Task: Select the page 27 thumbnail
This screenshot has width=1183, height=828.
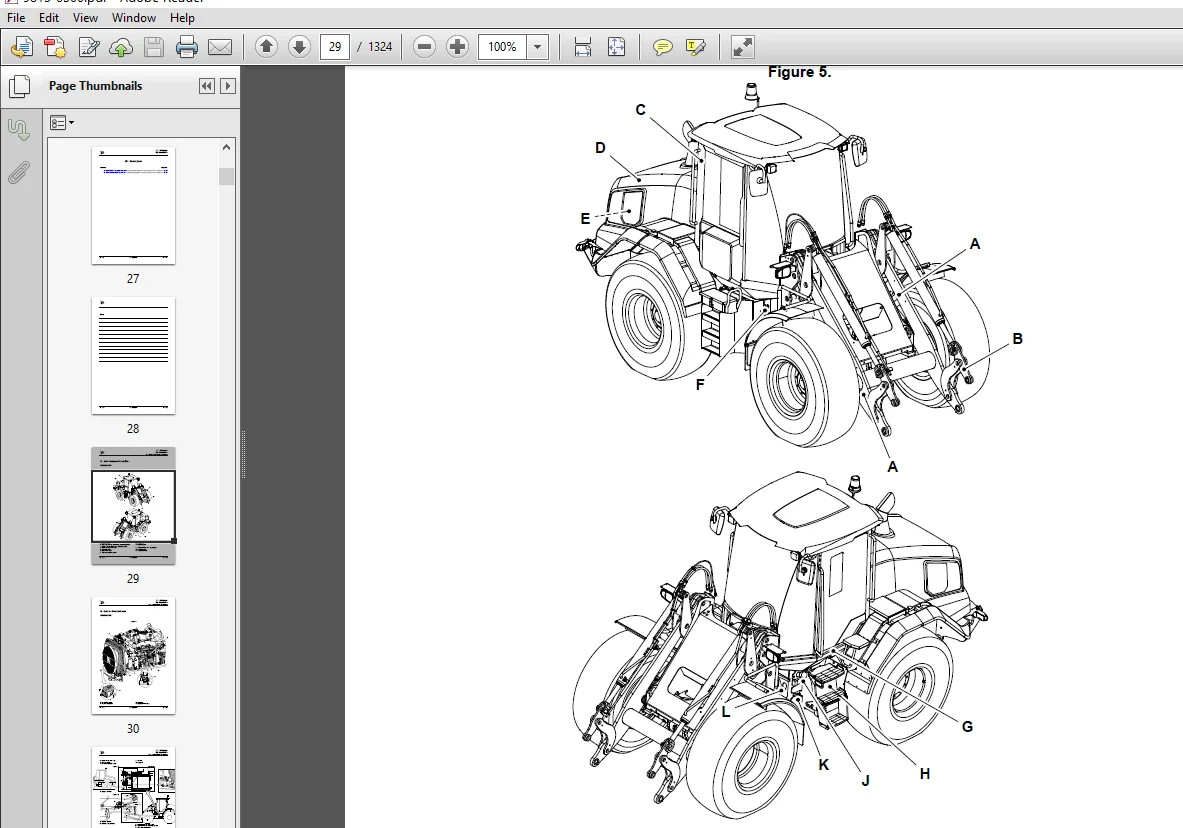Action: pos(134,205)
